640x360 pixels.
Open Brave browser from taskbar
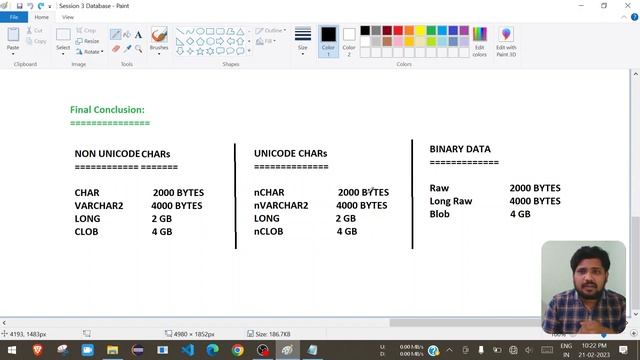[x=38, y=350]
